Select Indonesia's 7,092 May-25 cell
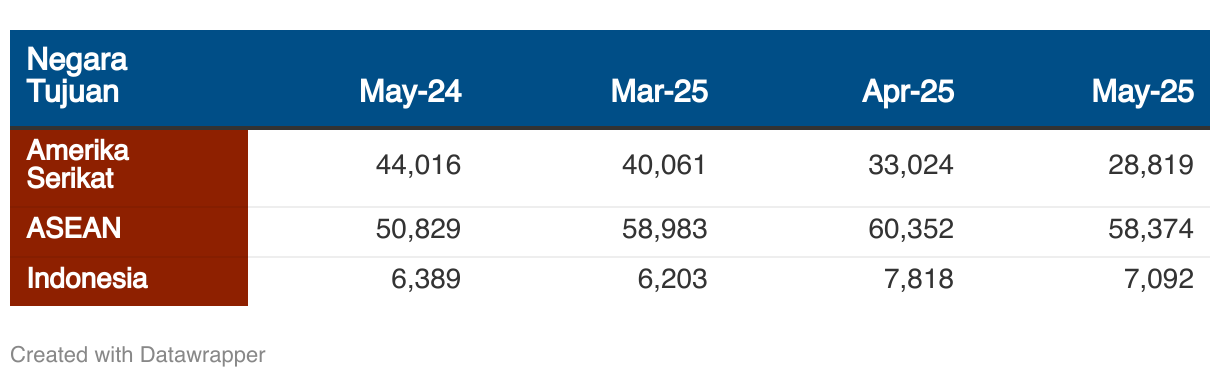Viewport: 1220px width, 378px height. [x=1158, y=279]
